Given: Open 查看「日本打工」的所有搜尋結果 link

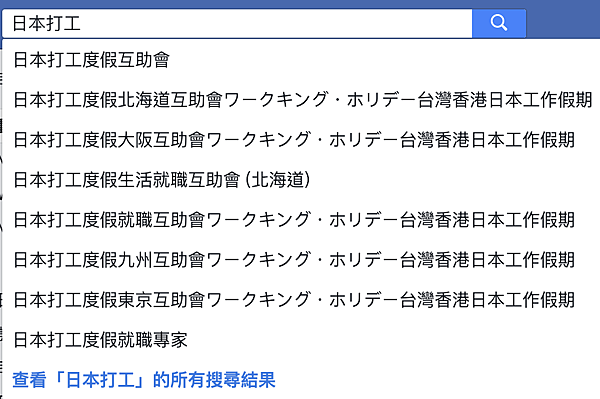Looking at the screenshot, I should pos(144,380).
